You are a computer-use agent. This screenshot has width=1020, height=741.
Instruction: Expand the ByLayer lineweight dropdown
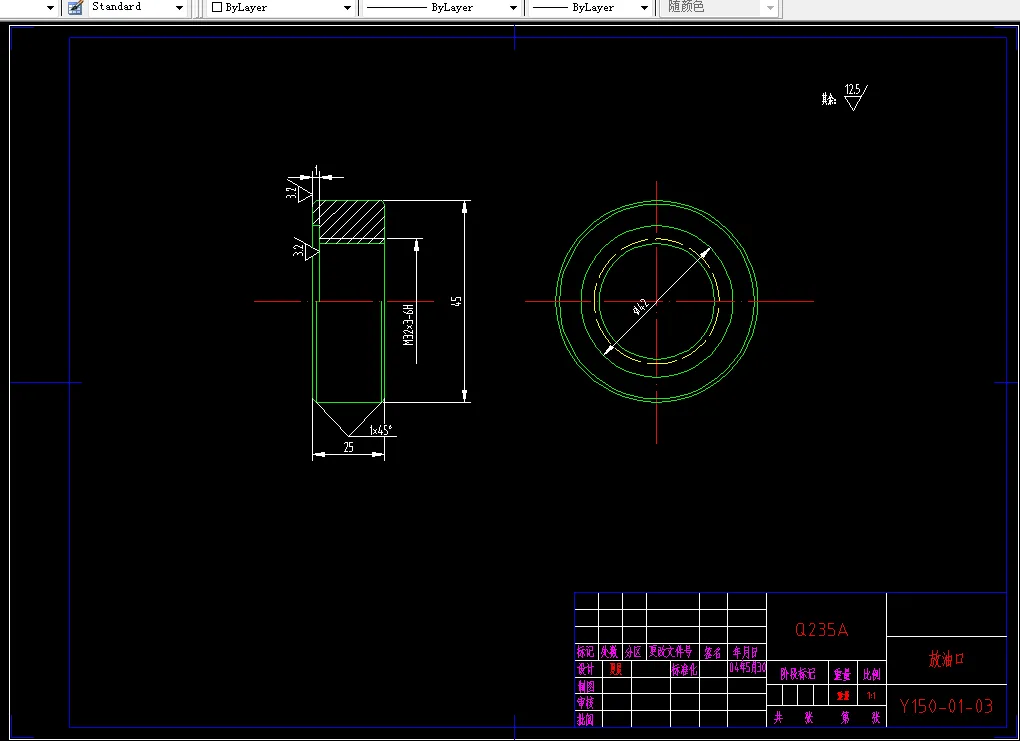(589, 7)
